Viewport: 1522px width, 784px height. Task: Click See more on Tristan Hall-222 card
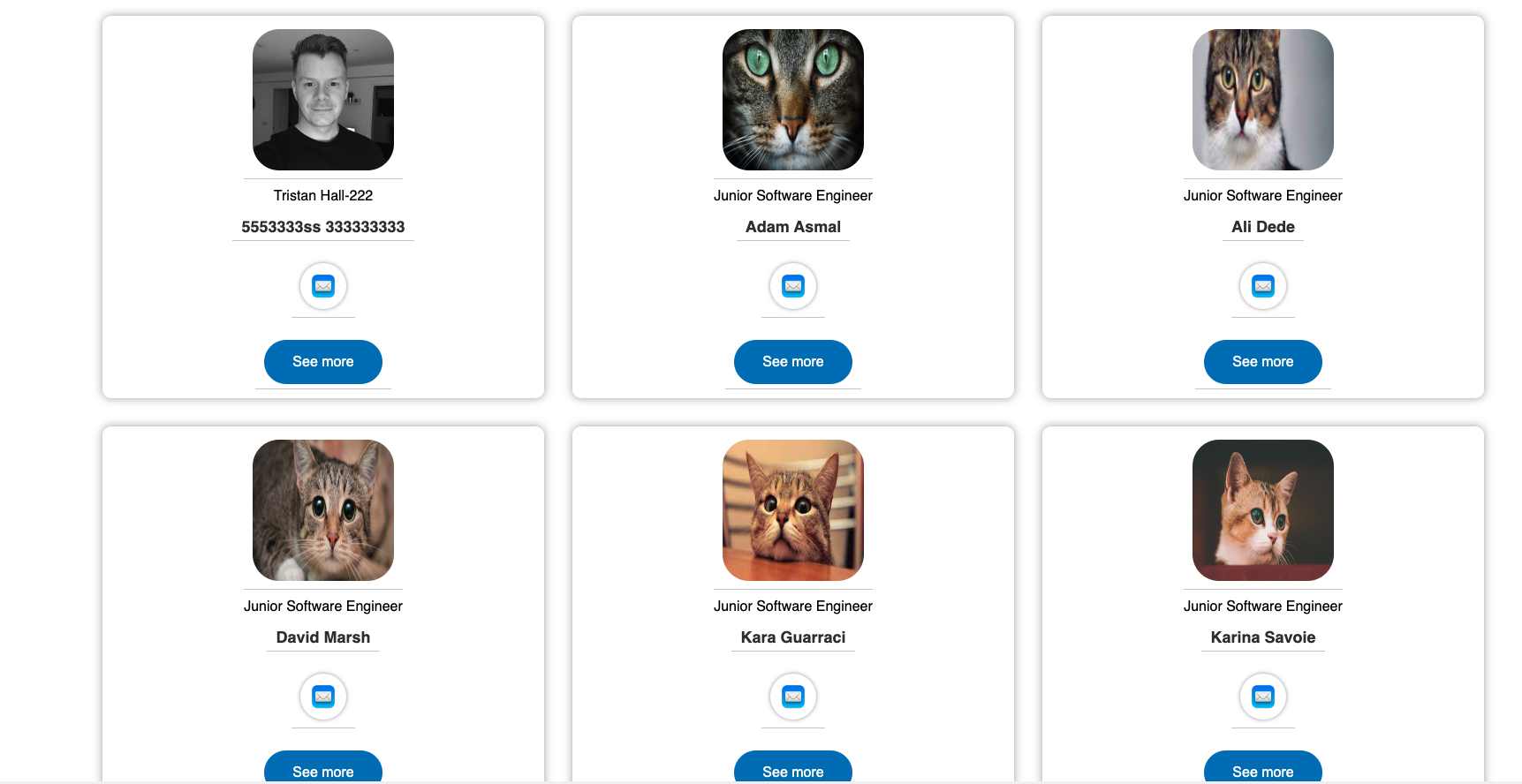[x=323, y=362]
